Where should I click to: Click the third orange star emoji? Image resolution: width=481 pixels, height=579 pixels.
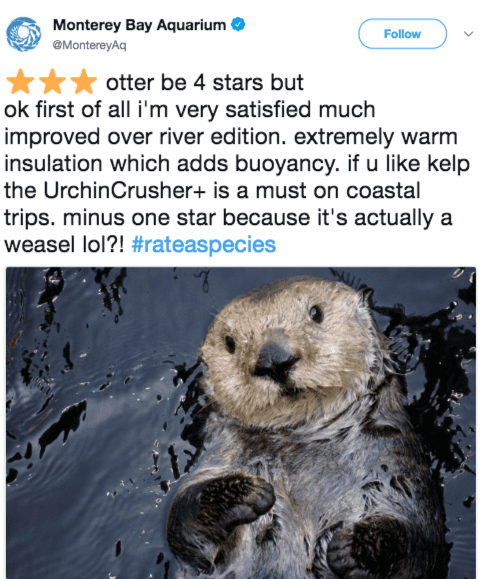84,82
